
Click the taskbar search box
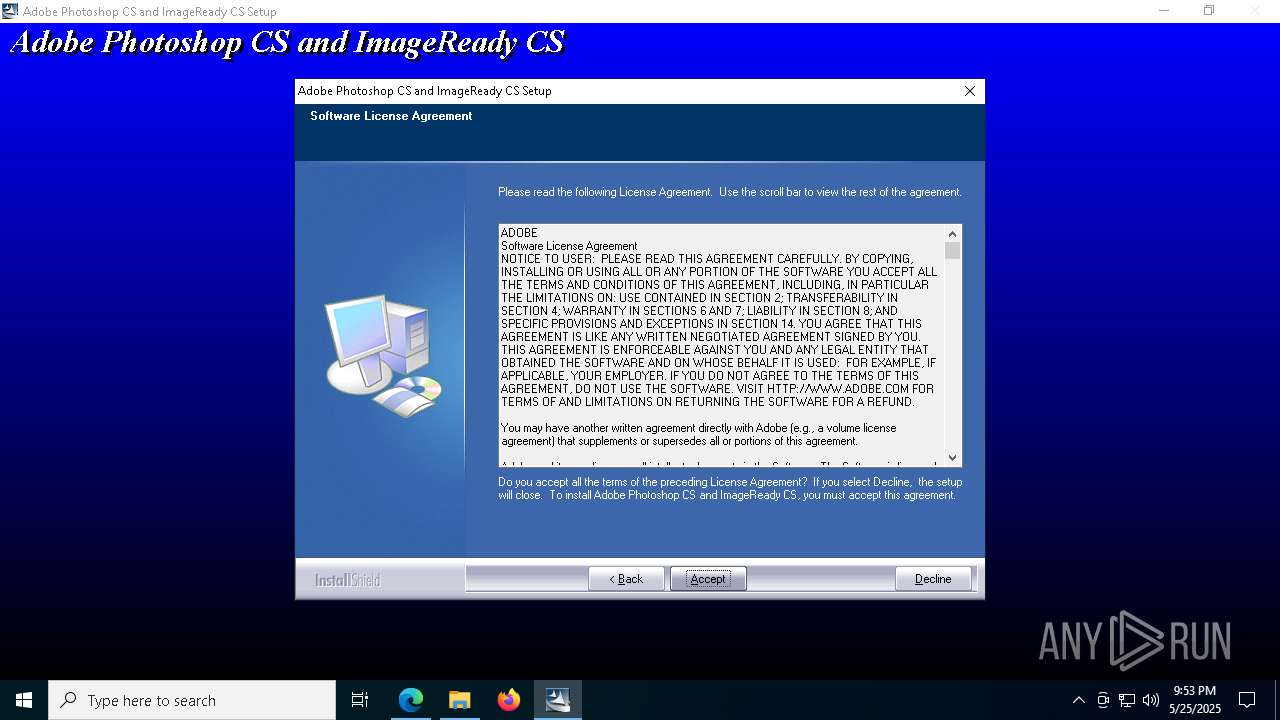[x=192, y=700]
